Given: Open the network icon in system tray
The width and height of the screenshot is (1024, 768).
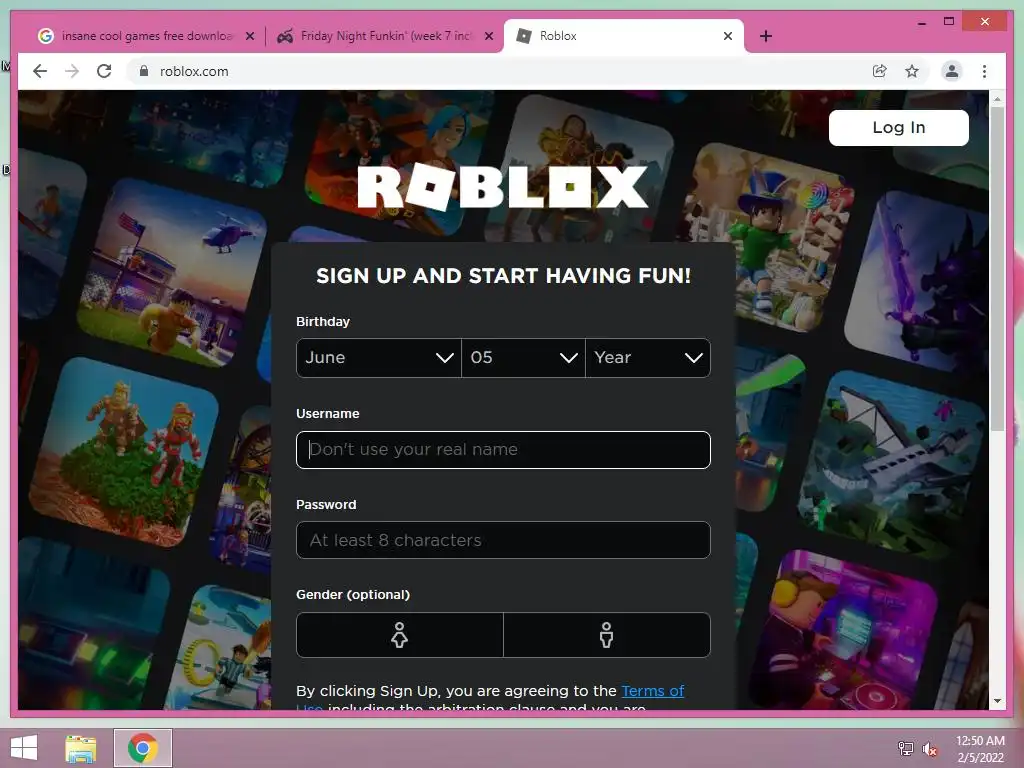Looking at the screenshot, I should [906, 748].
